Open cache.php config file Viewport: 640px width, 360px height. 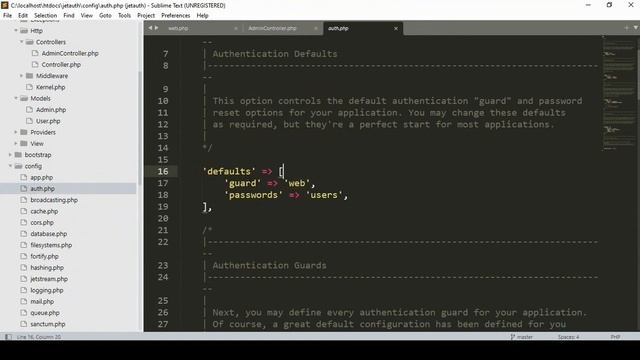[44, 211]
